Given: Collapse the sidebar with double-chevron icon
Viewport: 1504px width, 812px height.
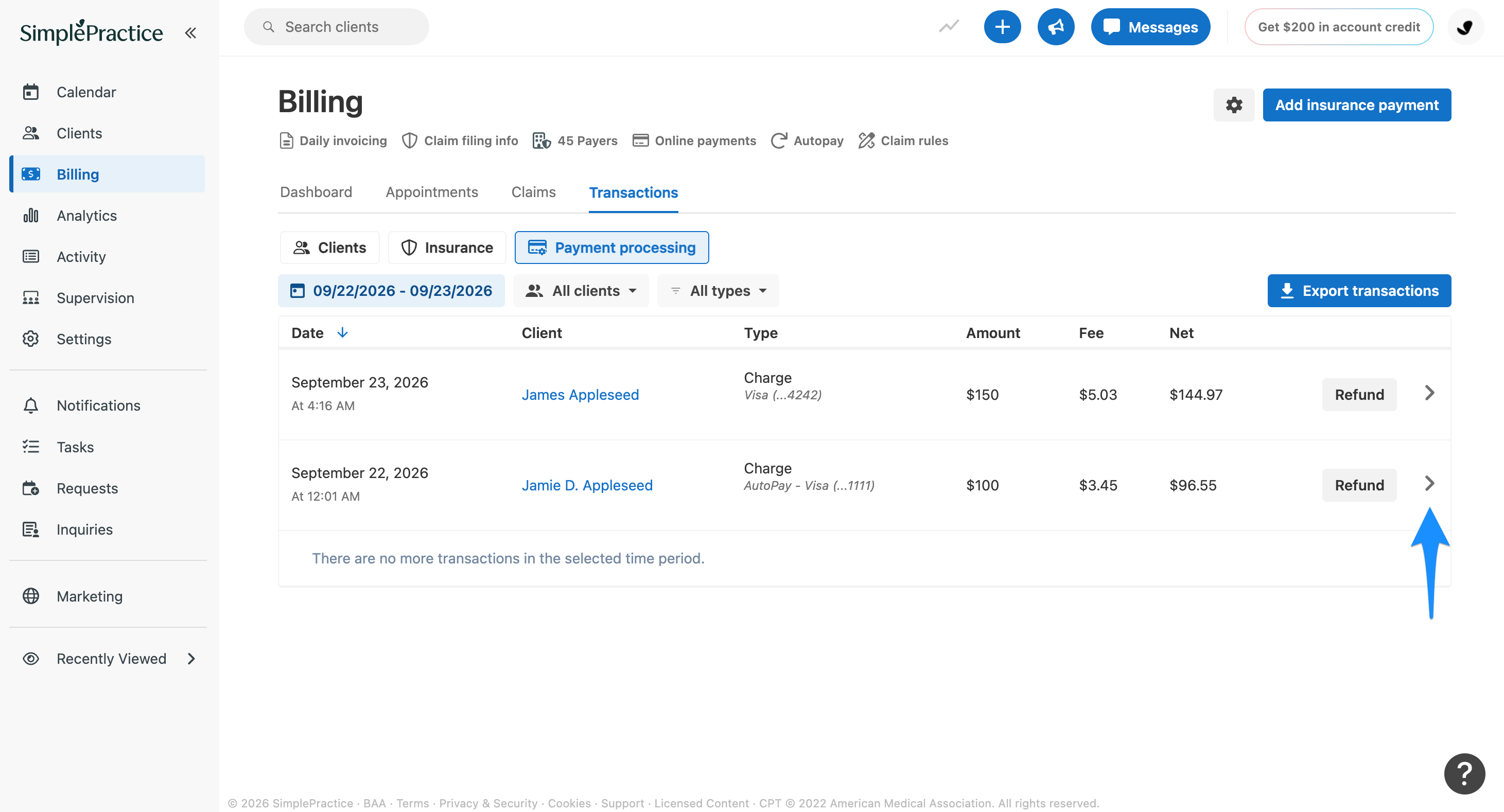Looking at the screenshot, I should (190, 33).
